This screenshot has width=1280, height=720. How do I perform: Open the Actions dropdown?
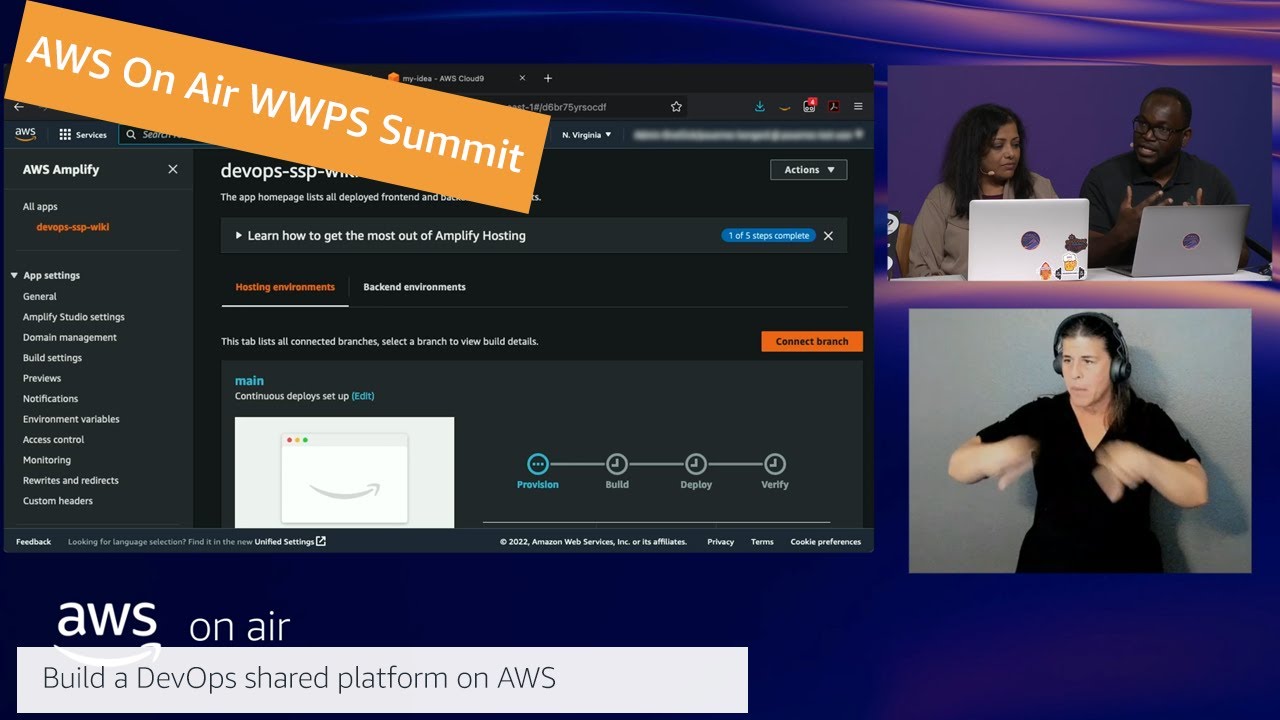pos(809,170)
